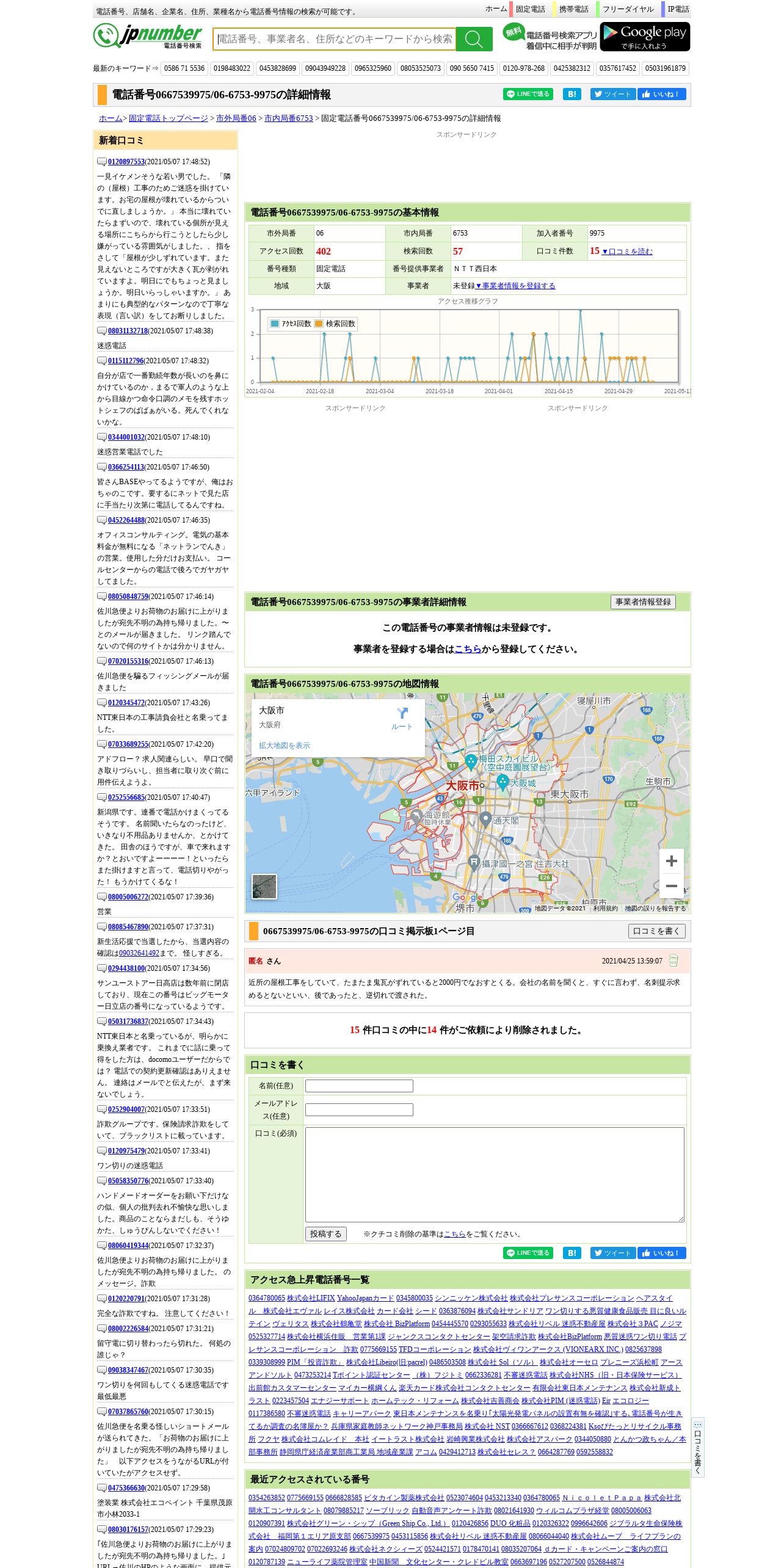Click breadcrumb 市内局番6753 link
Viewport: 784px width, 1568px height.
click(289, 118)
